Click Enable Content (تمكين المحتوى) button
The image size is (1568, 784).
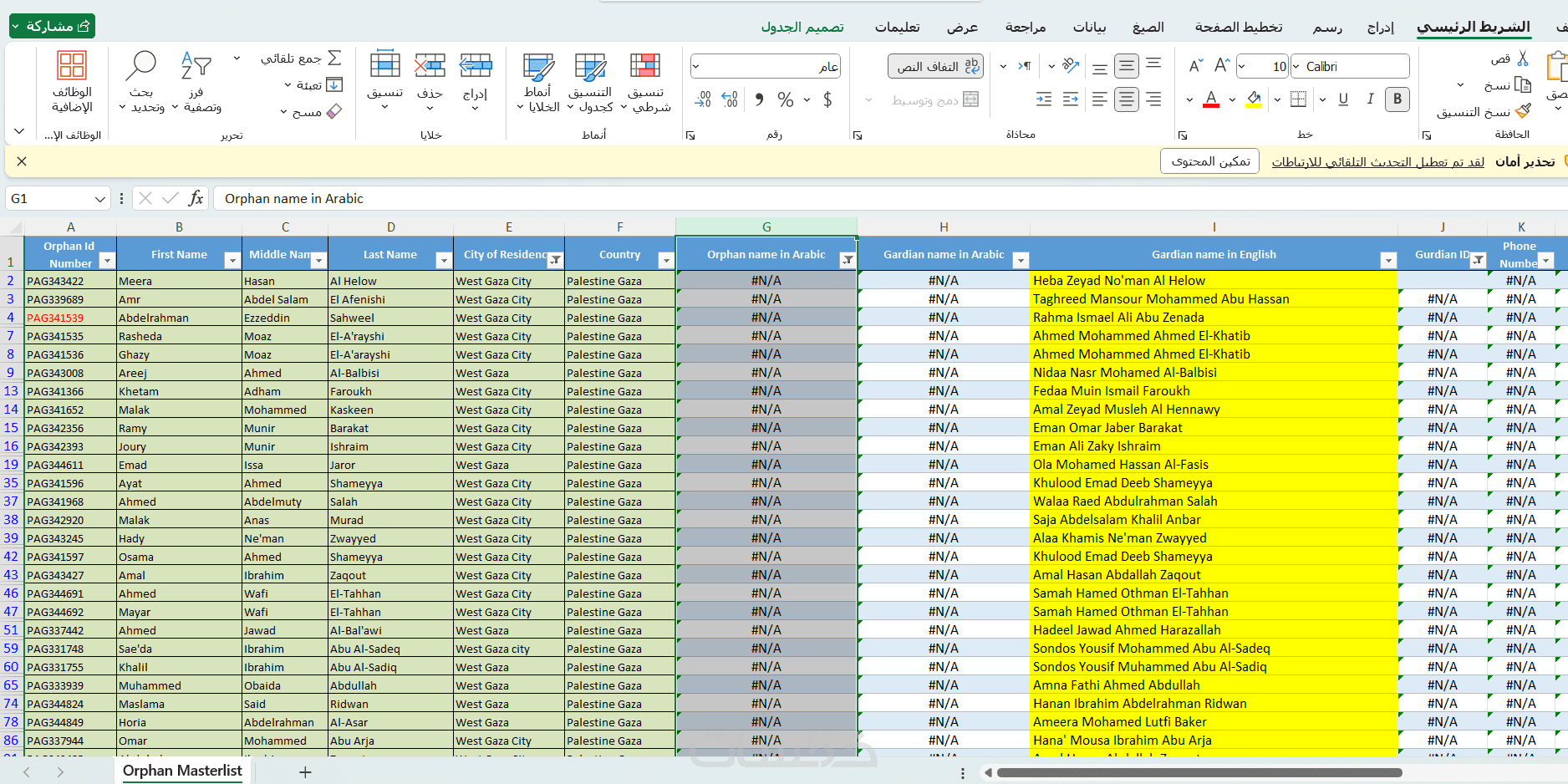click(x=1210, y=161)
